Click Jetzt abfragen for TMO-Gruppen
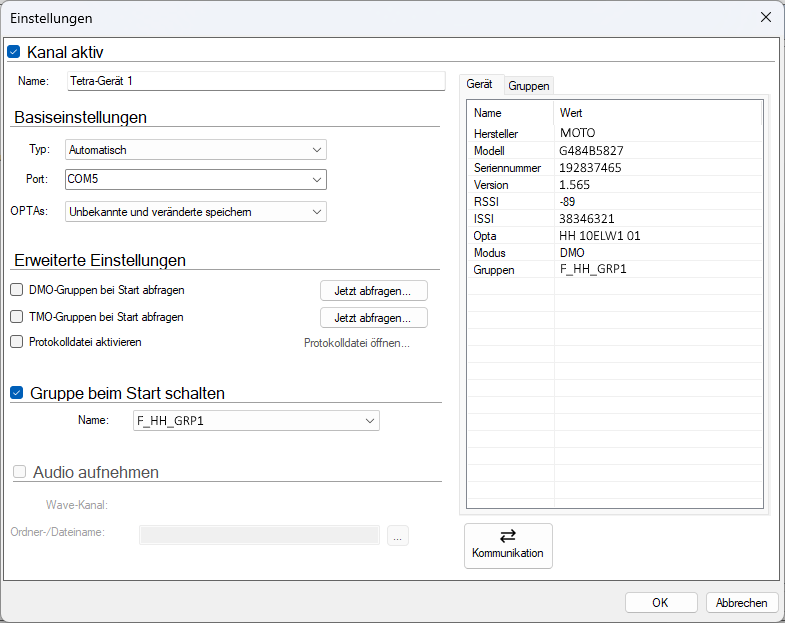785x623 pixels. click(373, 318)
